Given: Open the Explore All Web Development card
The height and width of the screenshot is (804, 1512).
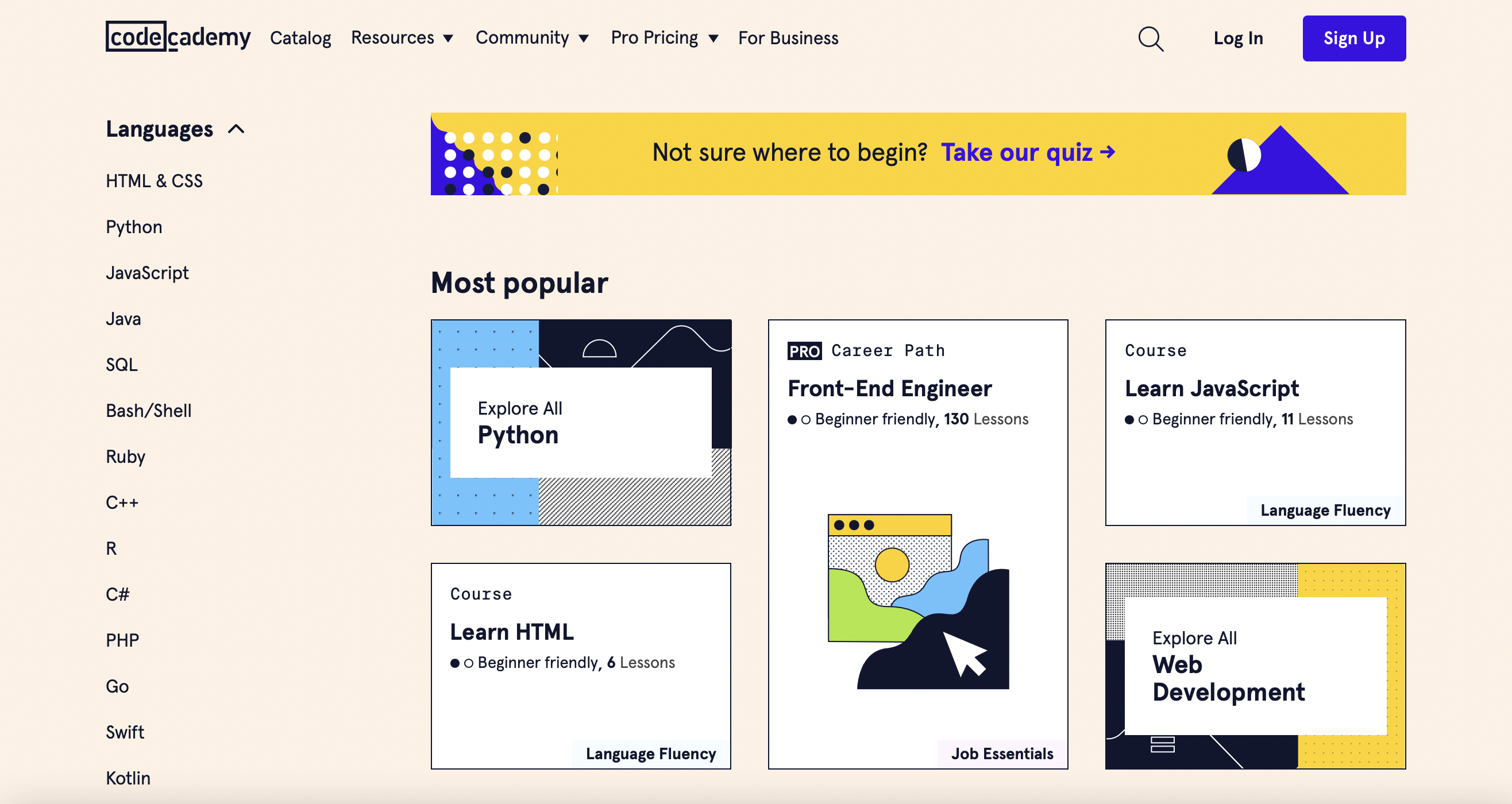Looking at the screenshot, I should [x=1256, y=666].
